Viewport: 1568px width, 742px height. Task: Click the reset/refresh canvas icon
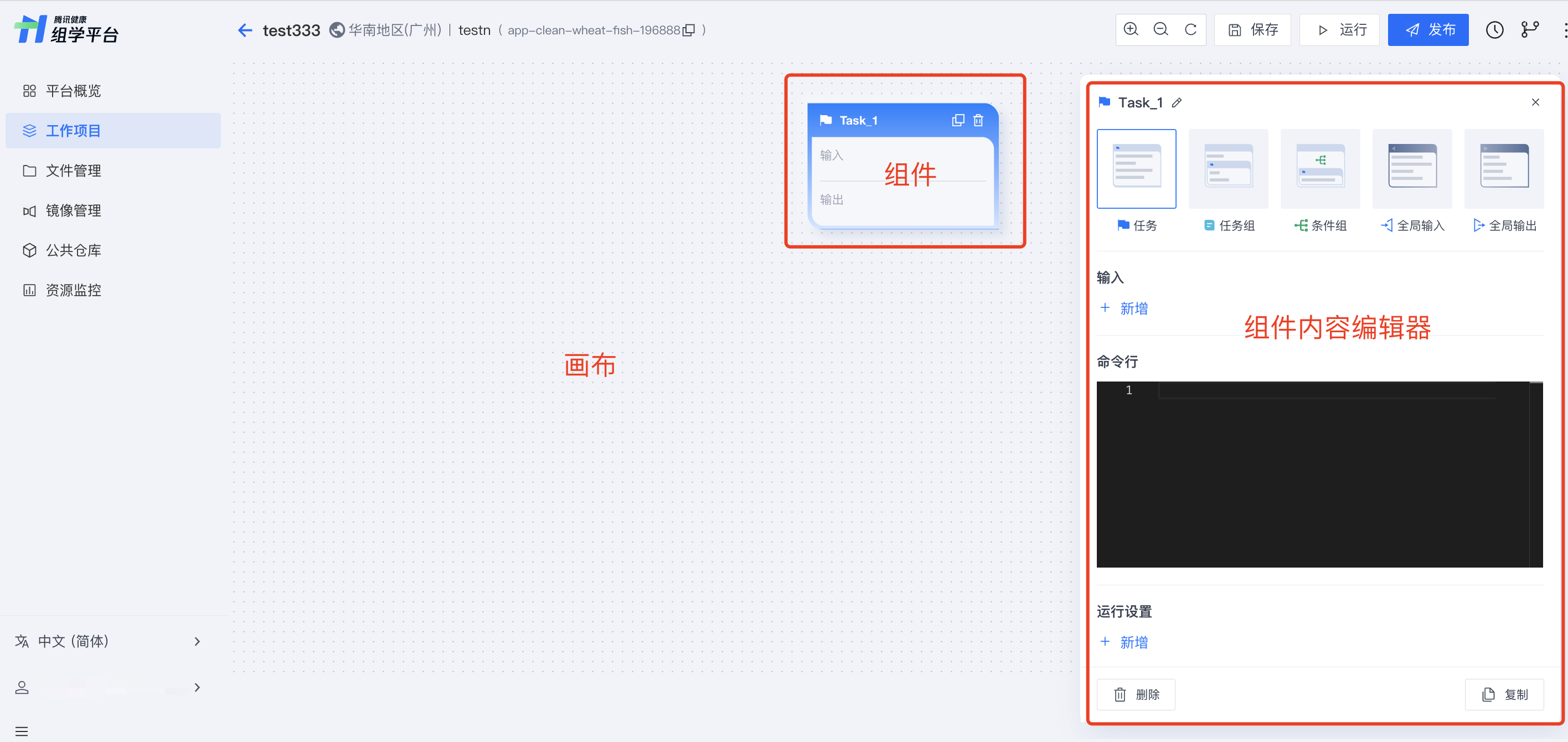(x=1190, y=29)
